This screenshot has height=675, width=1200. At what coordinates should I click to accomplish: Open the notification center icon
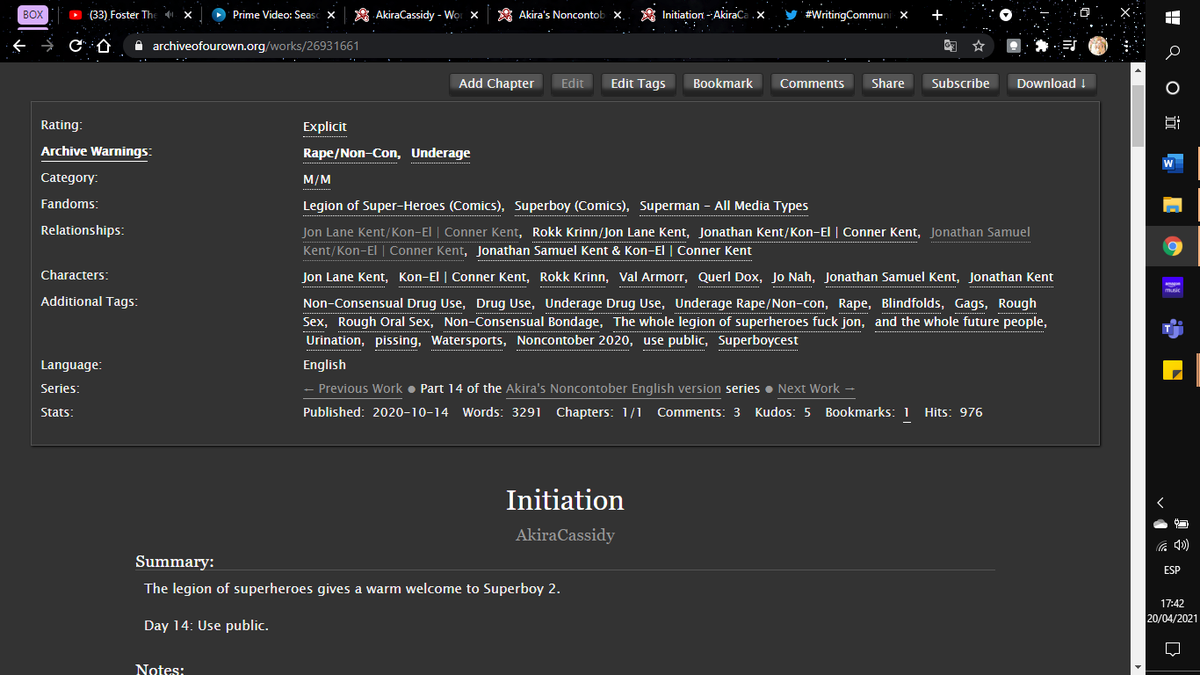1174,649
